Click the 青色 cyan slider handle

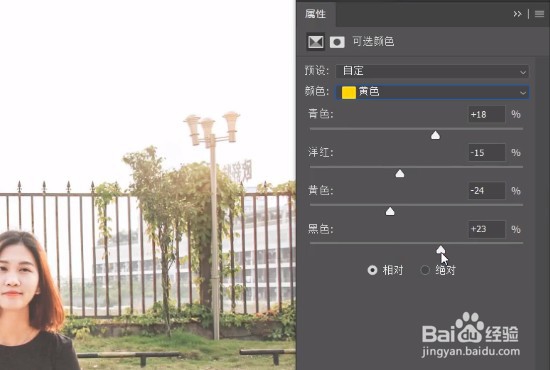click(x=435, y=135)
